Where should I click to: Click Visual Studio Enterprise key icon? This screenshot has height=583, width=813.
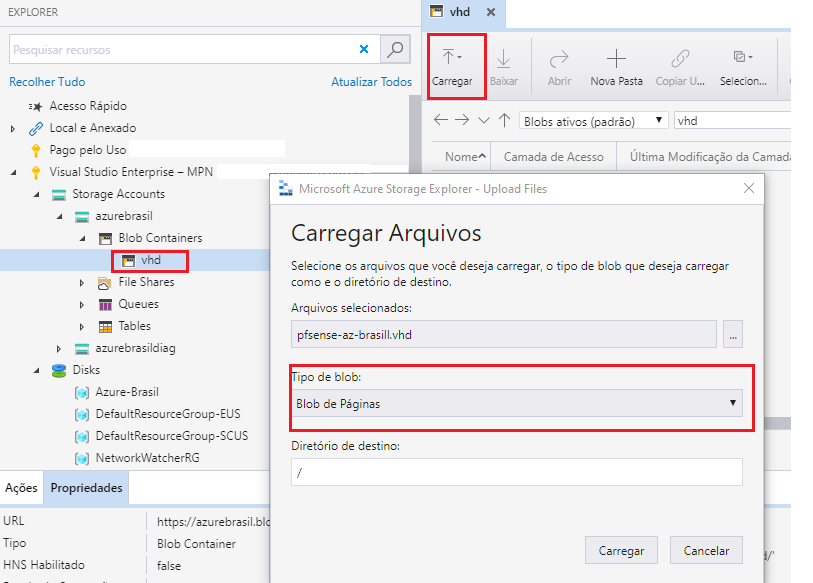point(36,172)
